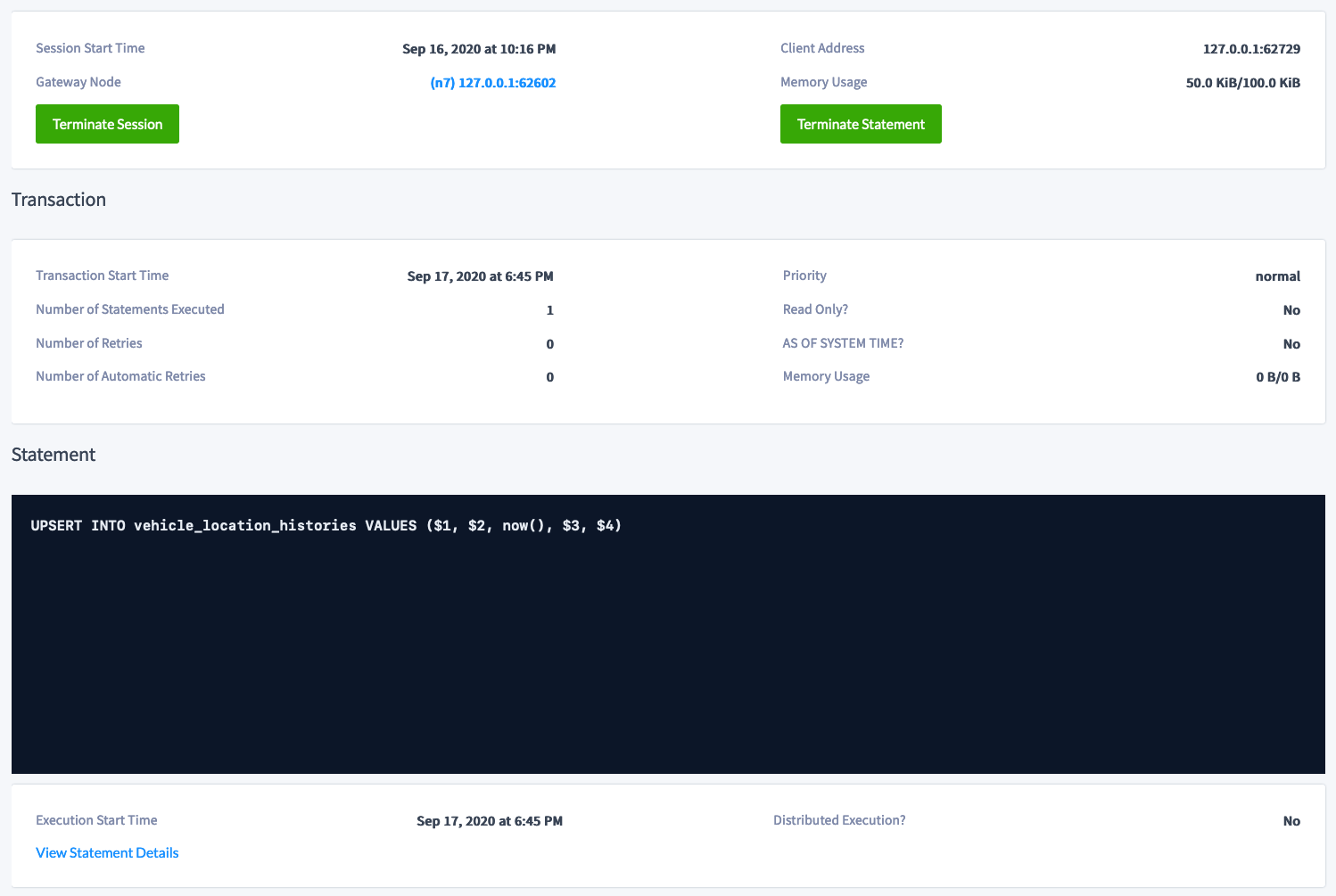Image resolution: width=1336 pixels, height=896 pixels.
Task: Click the Transaction section header
Action: 58,199
